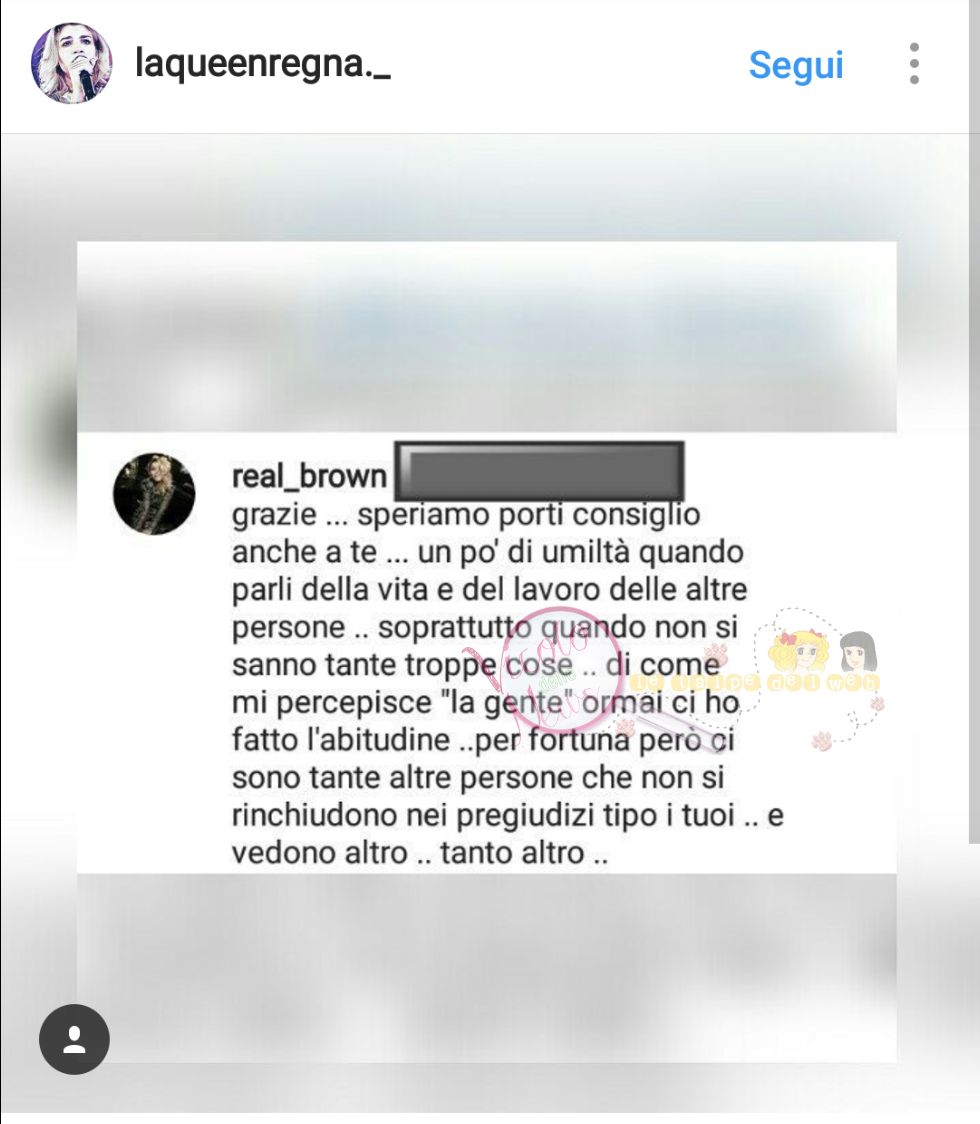Click the yellow "le bimbe del web" watermark text
Image resolution: width=980 pixels, height=1124 pixels.
pos(754,682)
